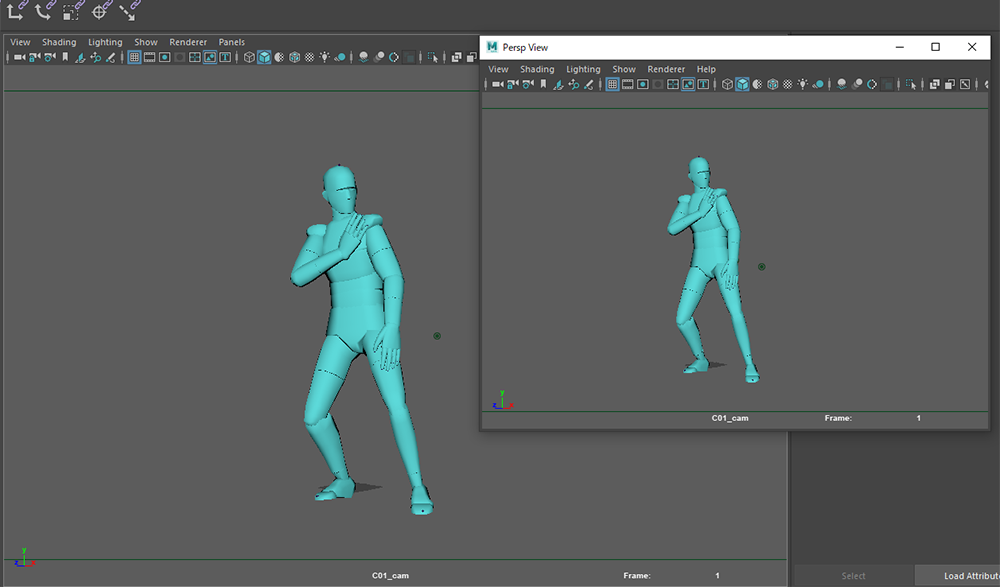Click the textured display icon in main viewport

tap(309, 58)
